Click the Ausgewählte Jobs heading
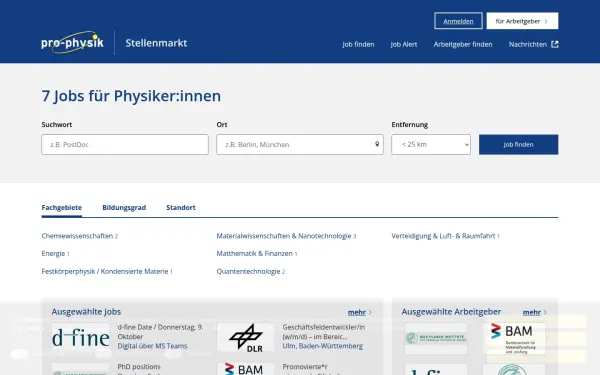The height and width of the screenshot is (375, 600). pos(86,312)
